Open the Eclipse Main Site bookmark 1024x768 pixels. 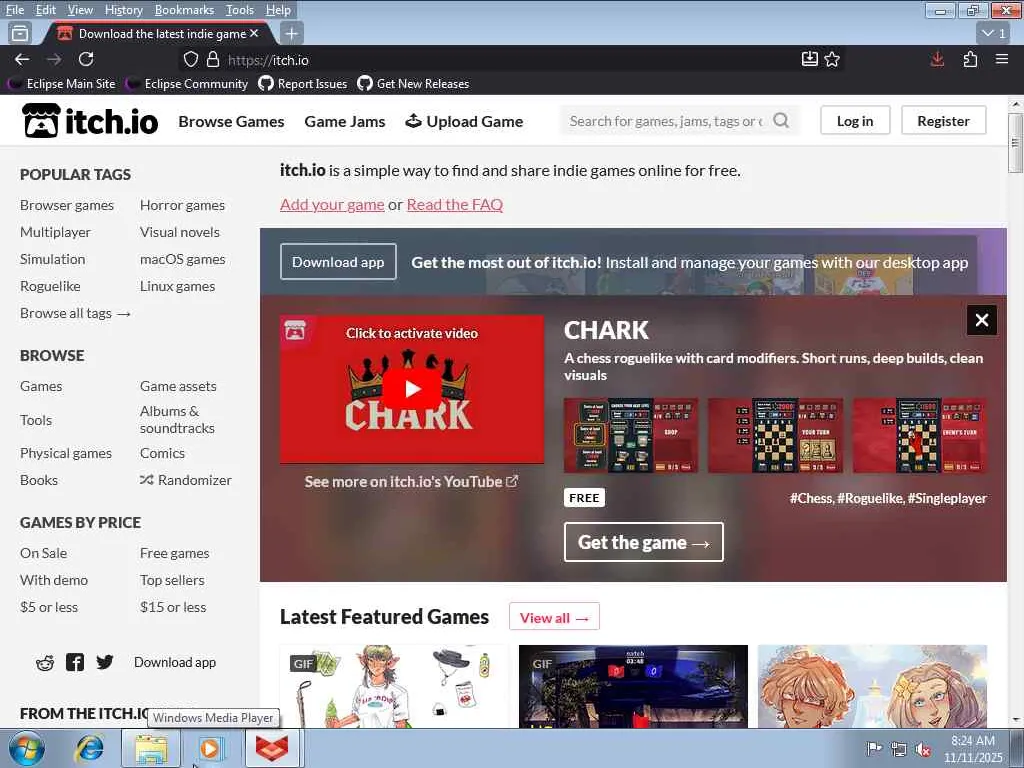61,84
